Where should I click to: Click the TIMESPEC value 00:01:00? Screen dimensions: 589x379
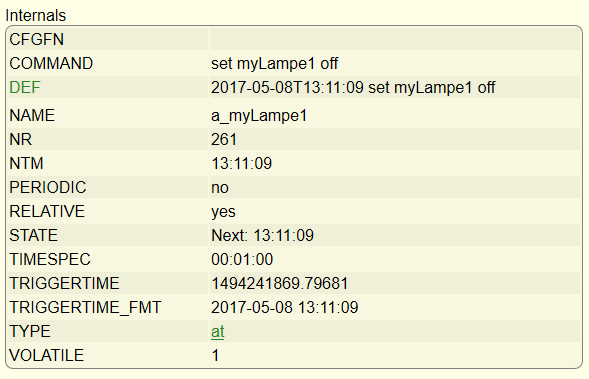pyautogui.click(x=242, y=260)
